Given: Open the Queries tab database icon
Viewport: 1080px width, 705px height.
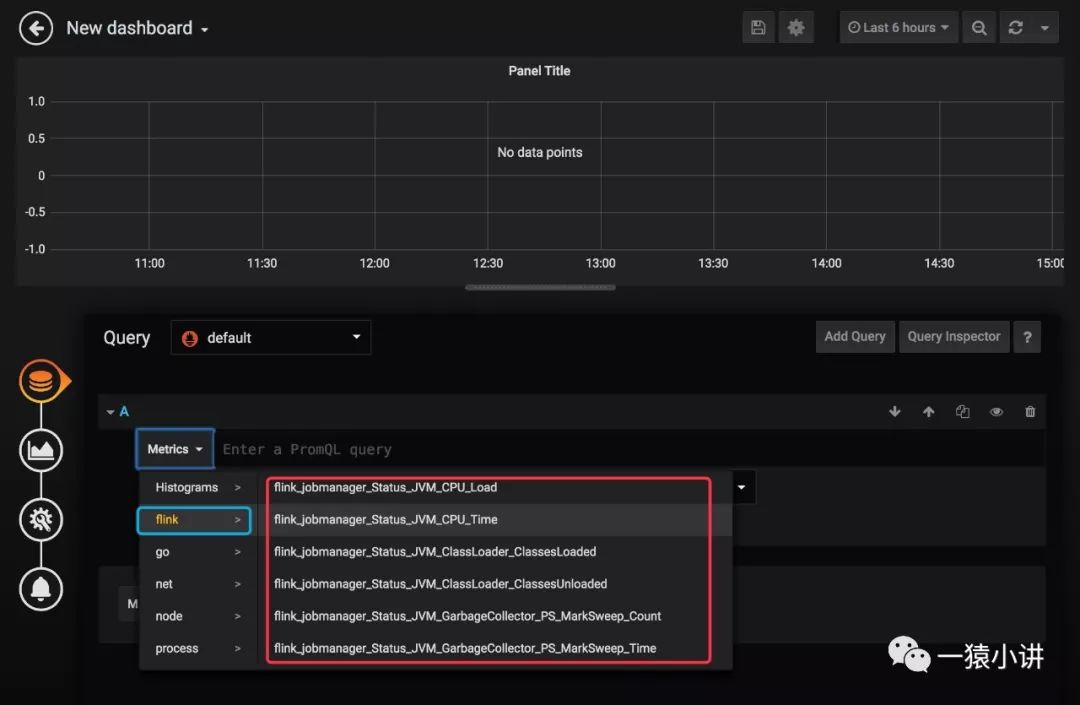Looking at the screenshot, I should click(x=43, y=381).
